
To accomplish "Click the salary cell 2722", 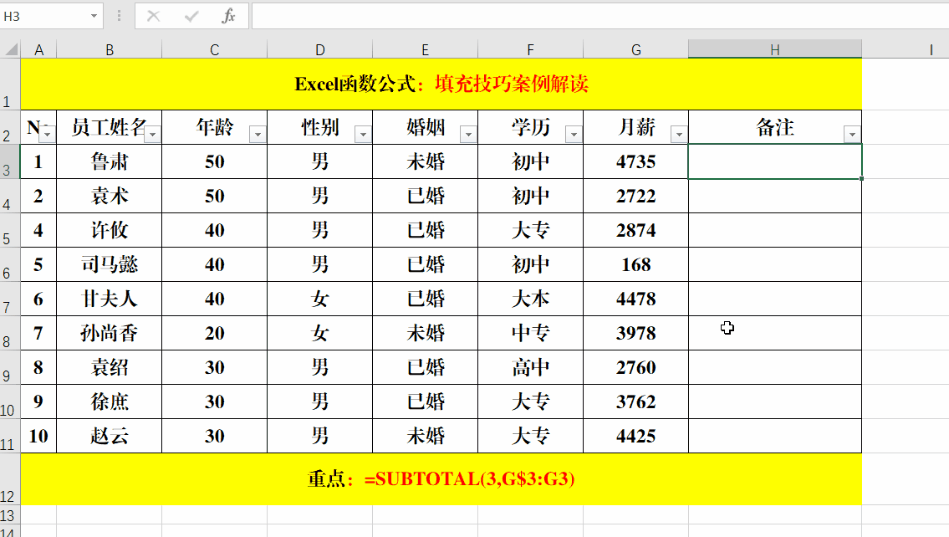I will point(636,196).
